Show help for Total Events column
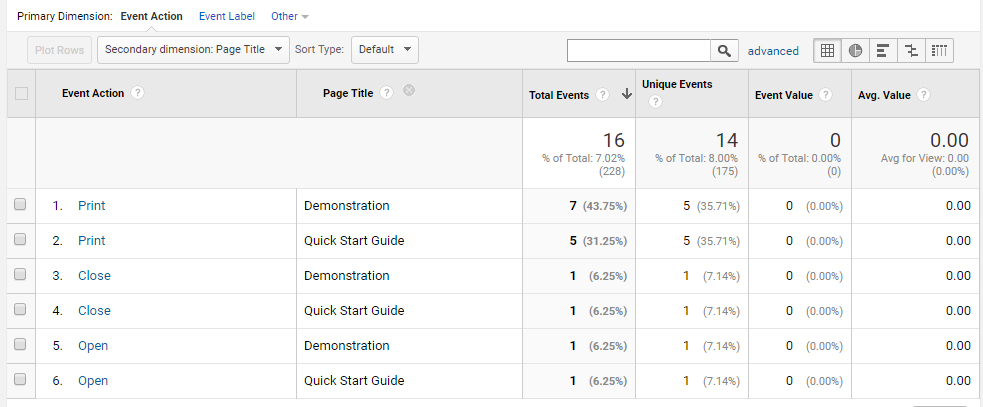The width and height of the screenshot is (983, 407). coord(602,95)
